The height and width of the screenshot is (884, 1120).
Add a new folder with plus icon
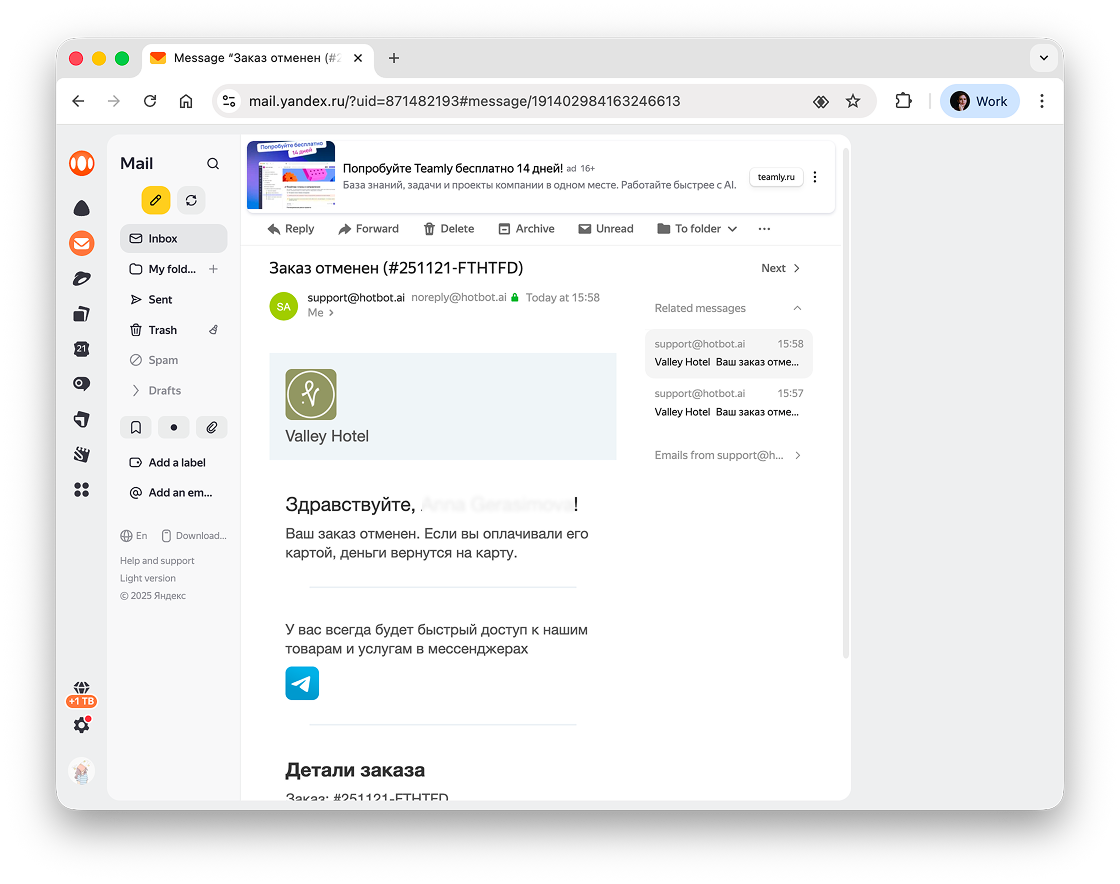click(214, 269)
